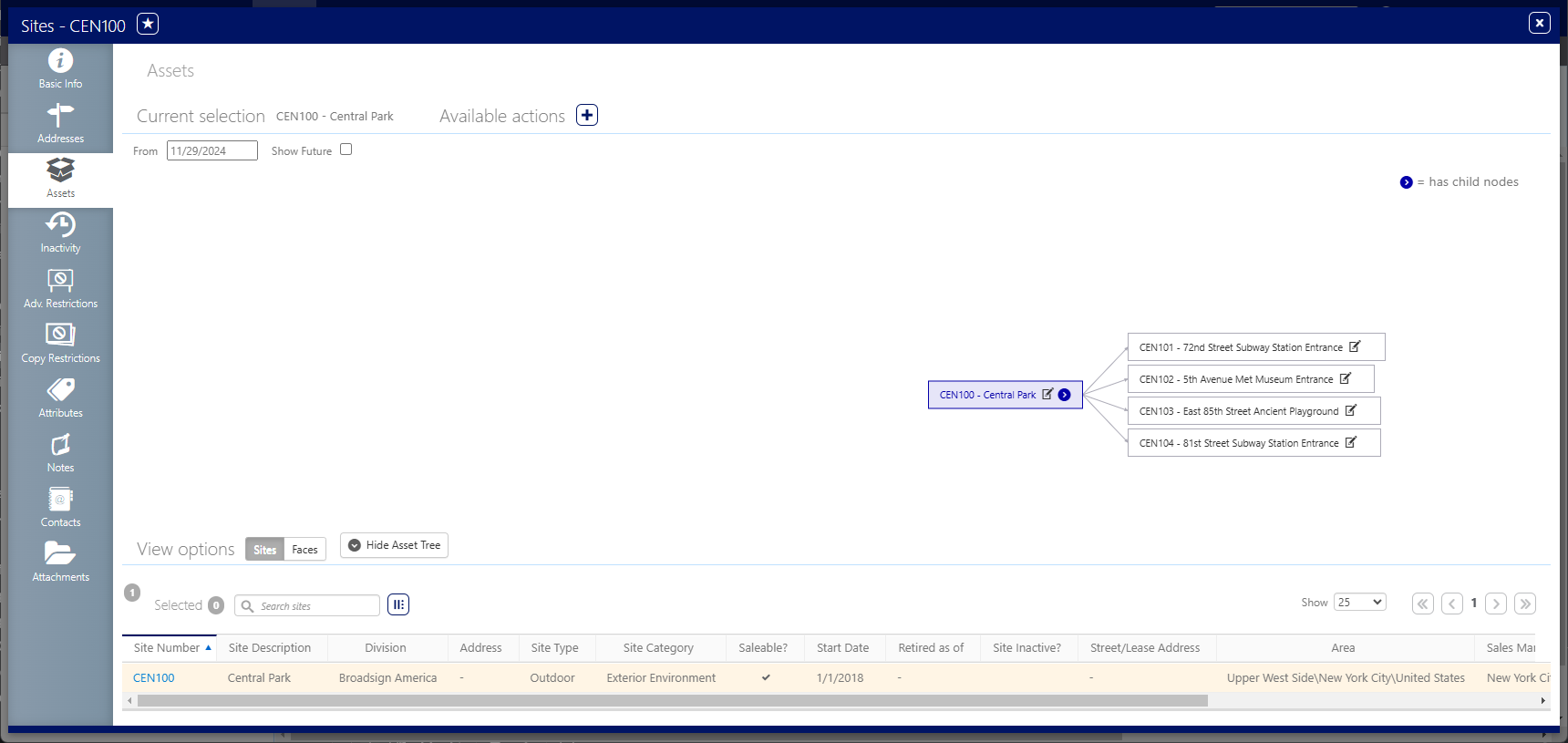The image size is (1568, 743).
Task: Click Hide Asset Tree button
Action: pos(394,545)
